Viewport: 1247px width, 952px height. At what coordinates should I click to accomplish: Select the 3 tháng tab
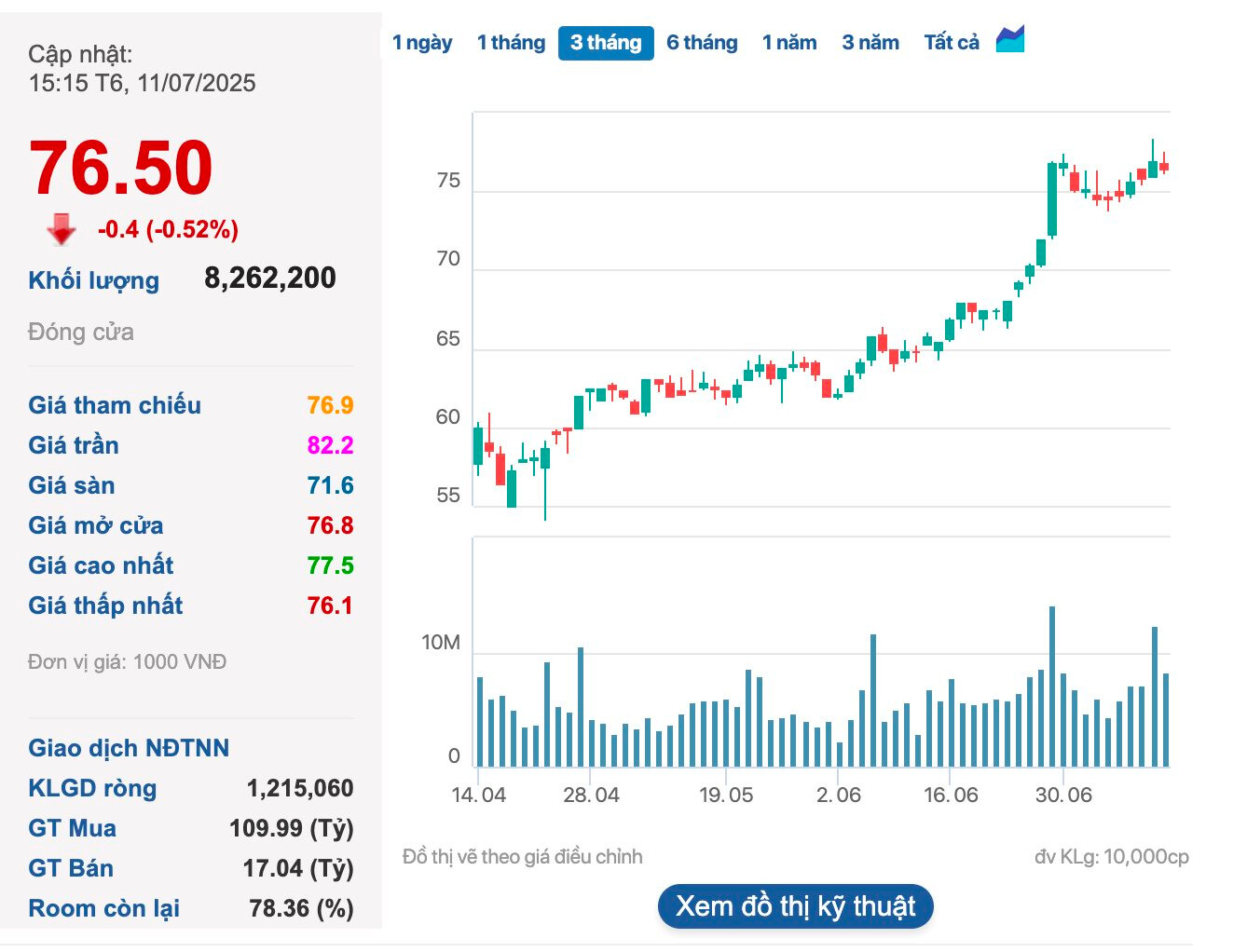tap(606, 43)
